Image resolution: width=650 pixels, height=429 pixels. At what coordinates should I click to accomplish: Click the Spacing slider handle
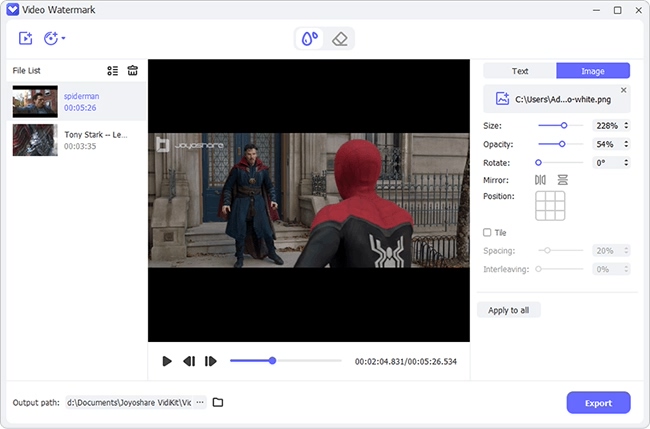[x=547, y=250]
